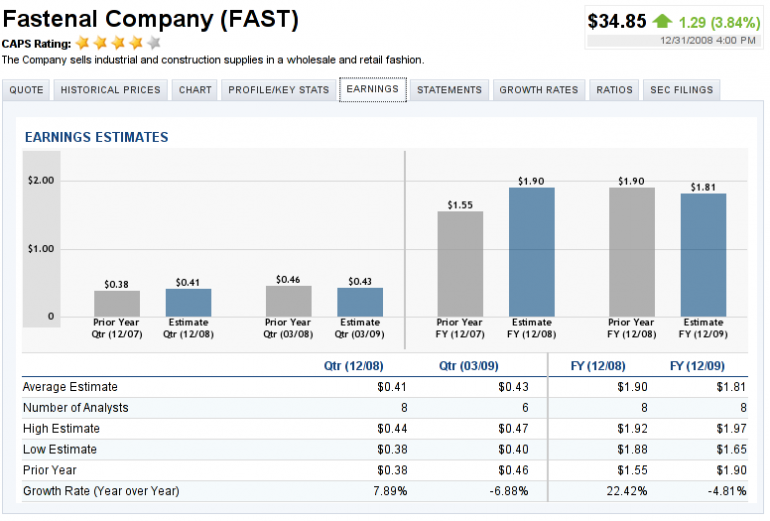770x521 pixels.
Task: View the SEC Filings tab
Action: (x=681, y=90)
